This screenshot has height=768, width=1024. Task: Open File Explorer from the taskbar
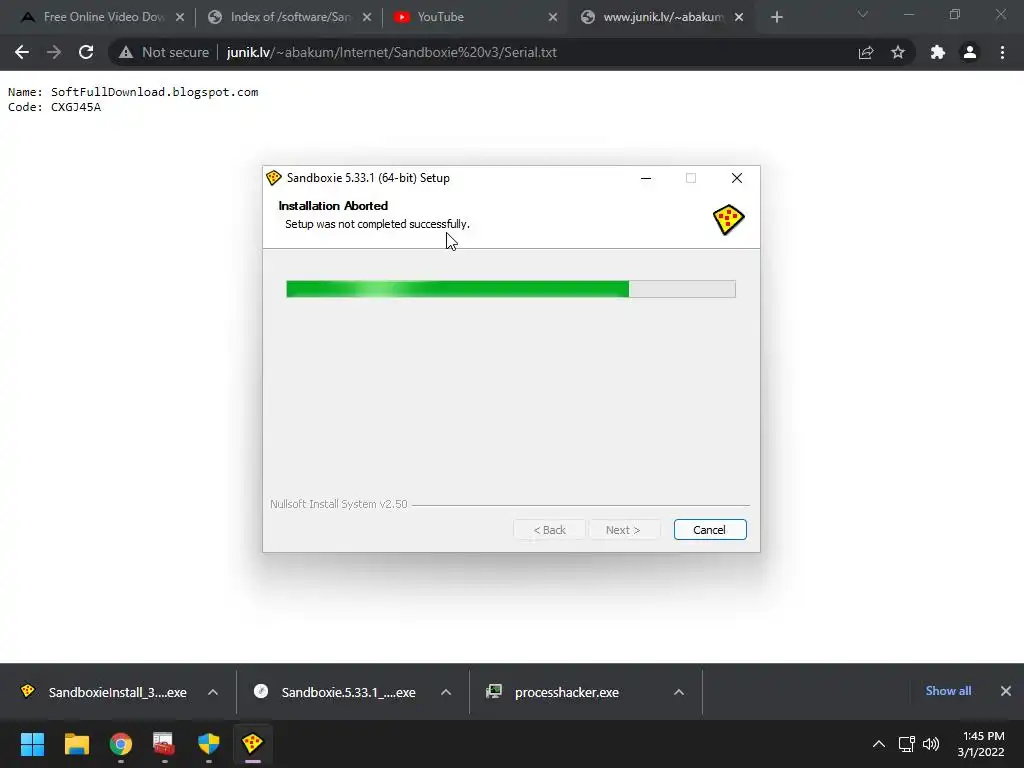[x=76, y=744]
